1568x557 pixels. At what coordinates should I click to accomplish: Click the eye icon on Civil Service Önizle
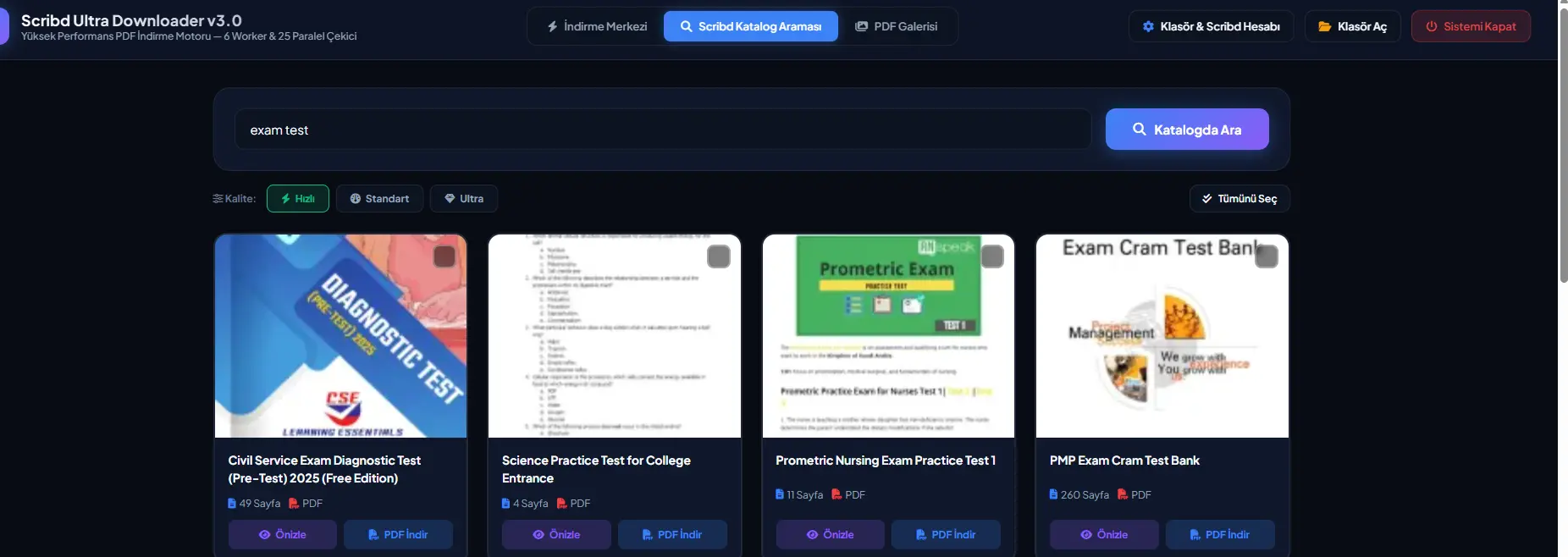pos(264,534)
